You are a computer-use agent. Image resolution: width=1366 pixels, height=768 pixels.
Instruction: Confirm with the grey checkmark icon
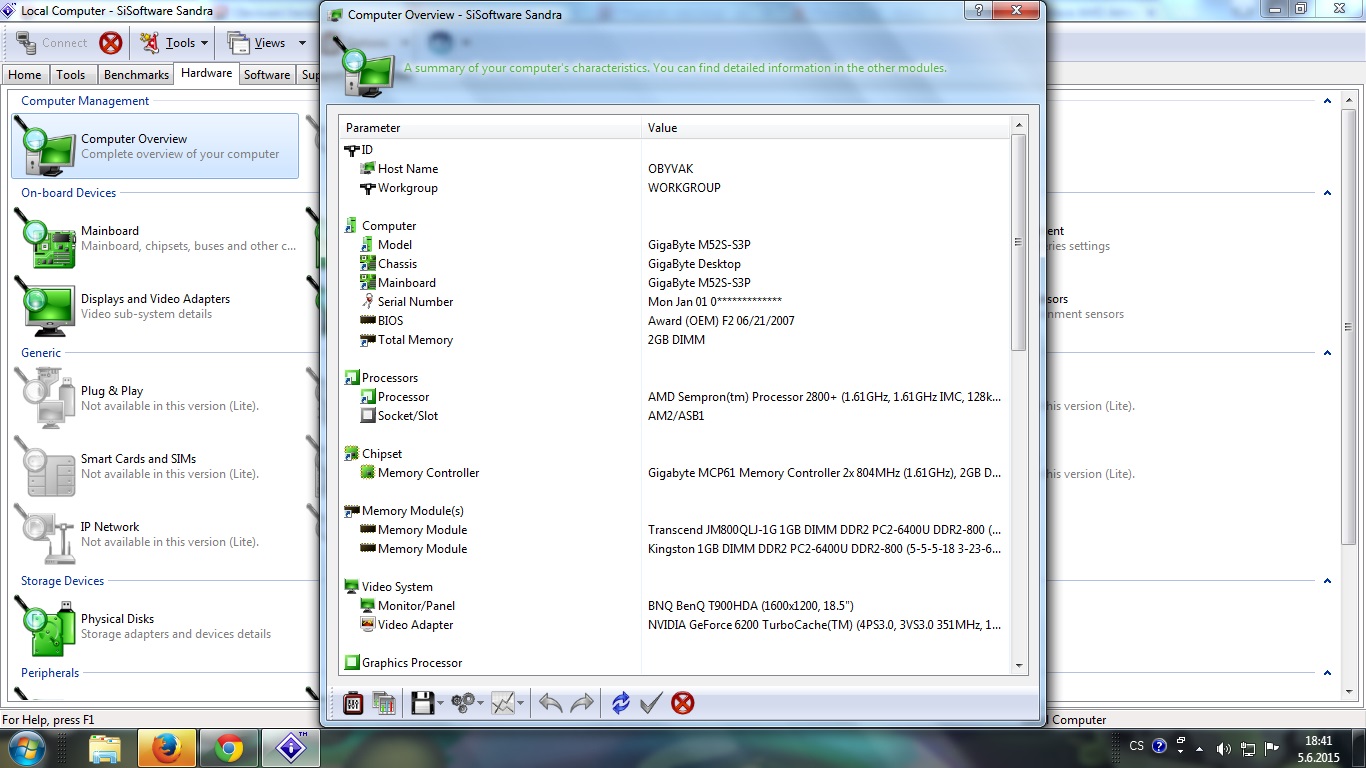[651, 703]
